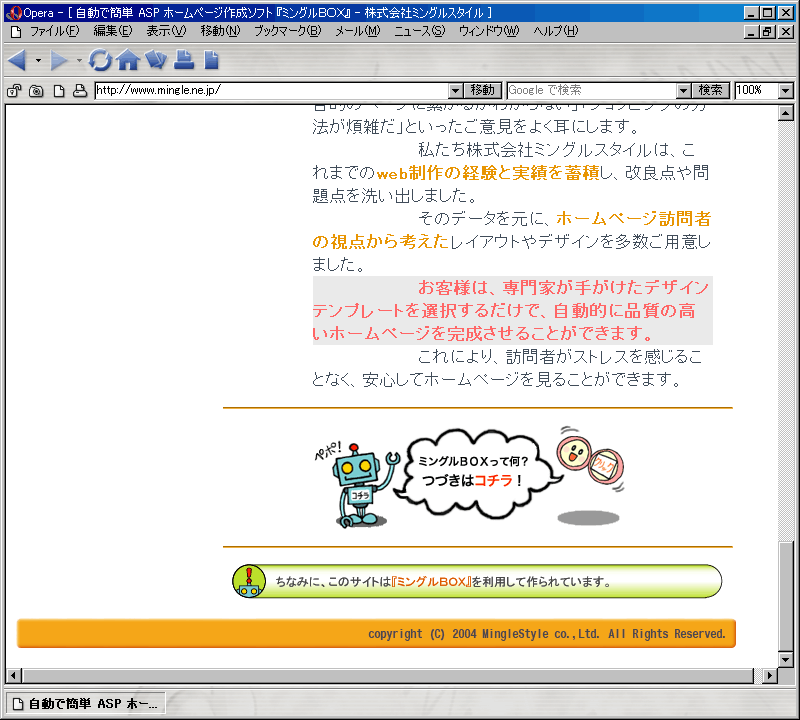Click the document icon left of ファイル menu

[x=16, y=32]
